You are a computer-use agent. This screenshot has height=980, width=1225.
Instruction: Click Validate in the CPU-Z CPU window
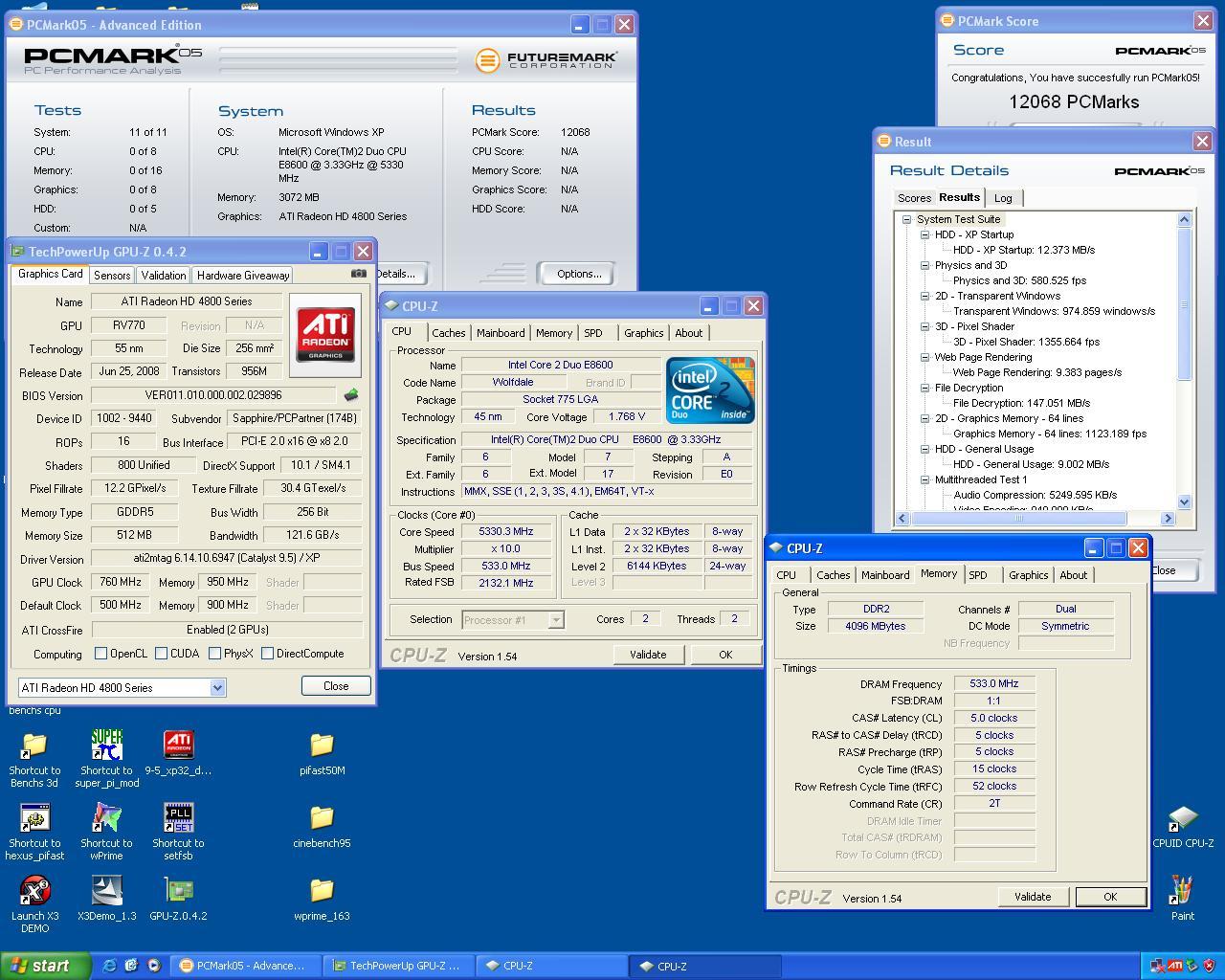coord(648,655)
